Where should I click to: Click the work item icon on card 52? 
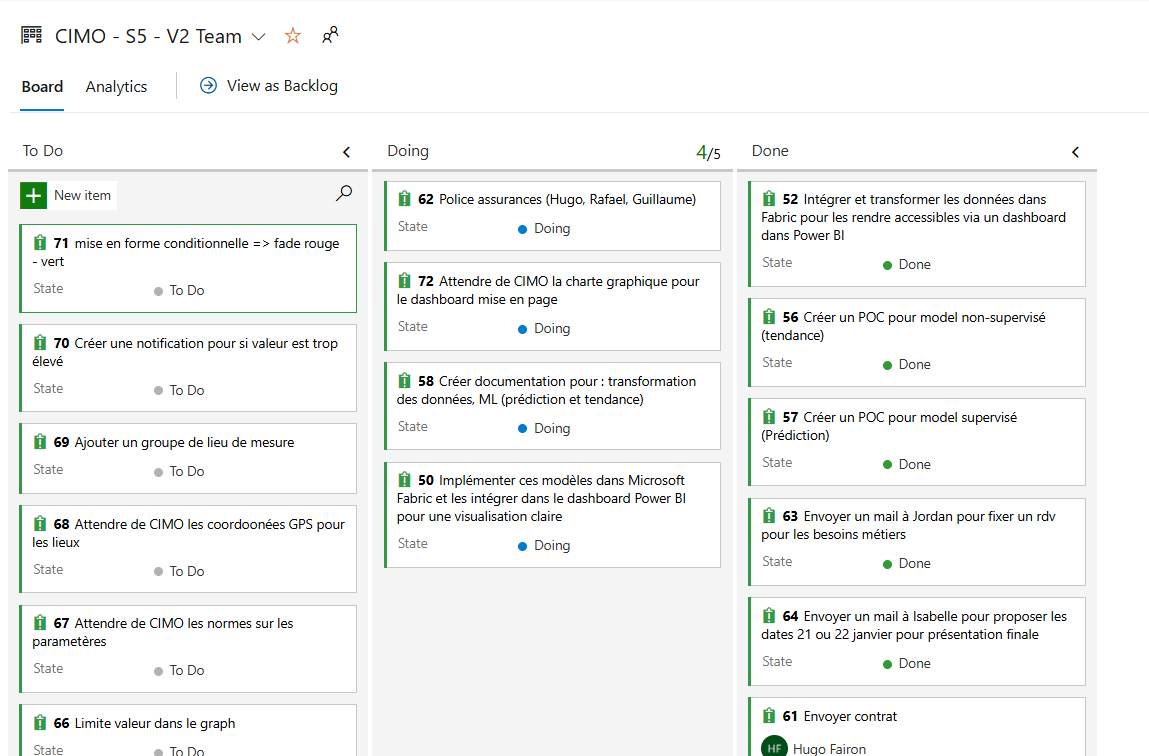pyautogui.click(x=769, y=199)
